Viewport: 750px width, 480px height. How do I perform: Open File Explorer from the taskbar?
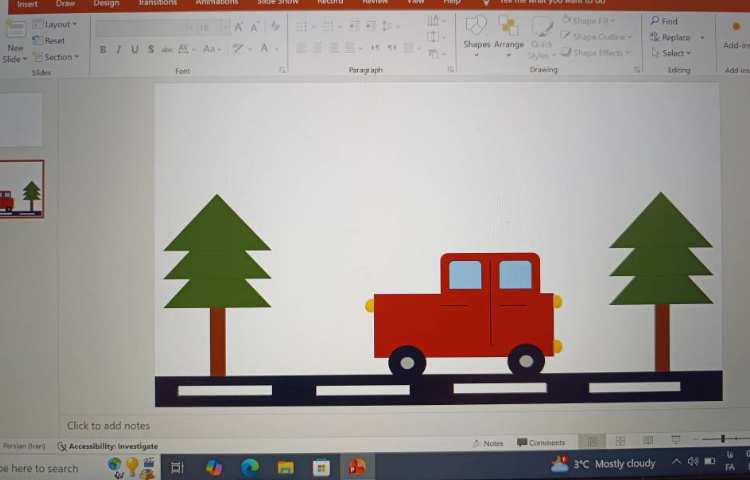click(285, 466)
